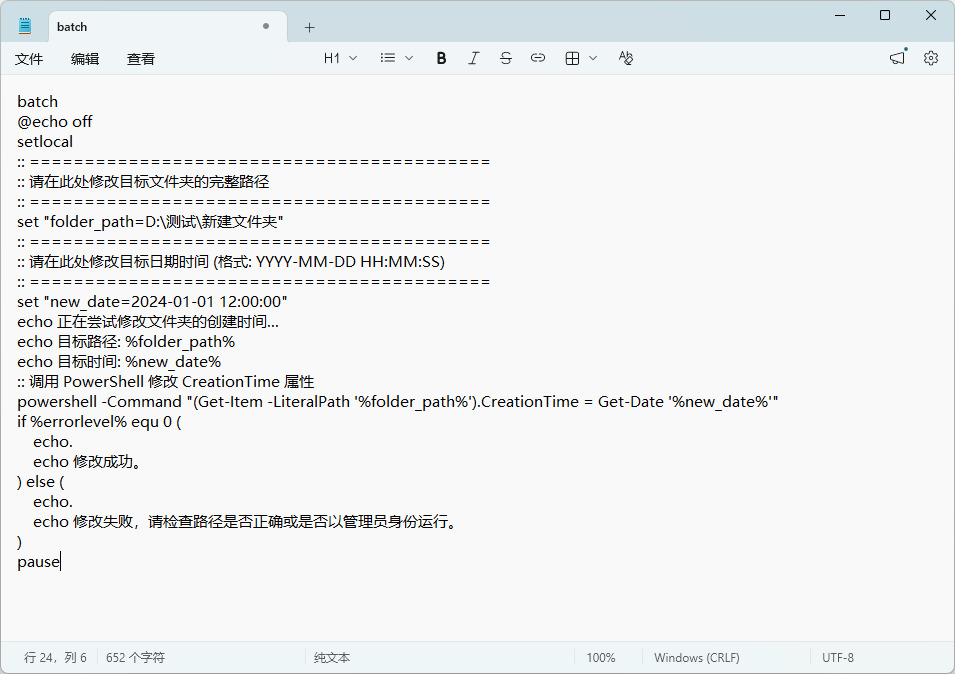Image resolution: width=955 pixels, height=674 pixels.
Task: Open the announcements megaphone icon
Action: [x=897, y=58]
